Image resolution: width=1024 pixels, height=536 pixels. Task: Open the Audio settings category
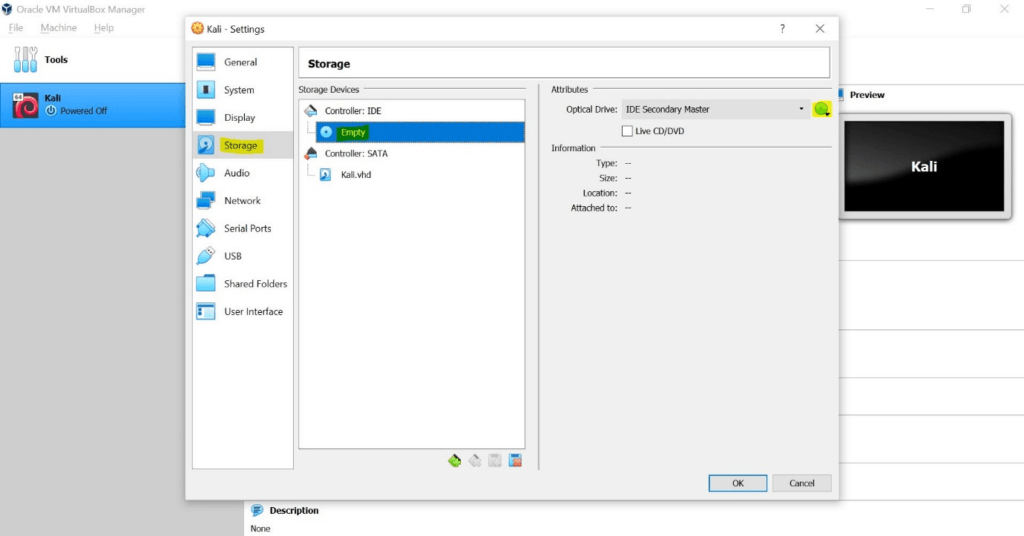242,173
